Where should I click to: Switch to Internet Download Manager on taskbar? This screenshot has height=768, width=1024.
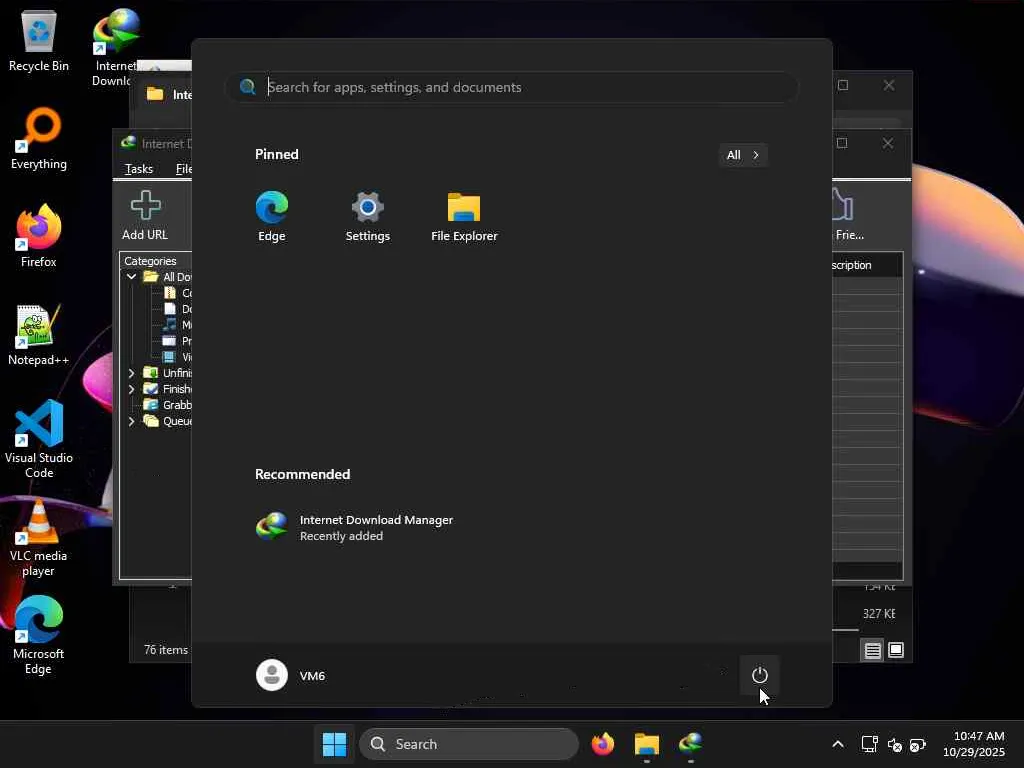(690, 744)
